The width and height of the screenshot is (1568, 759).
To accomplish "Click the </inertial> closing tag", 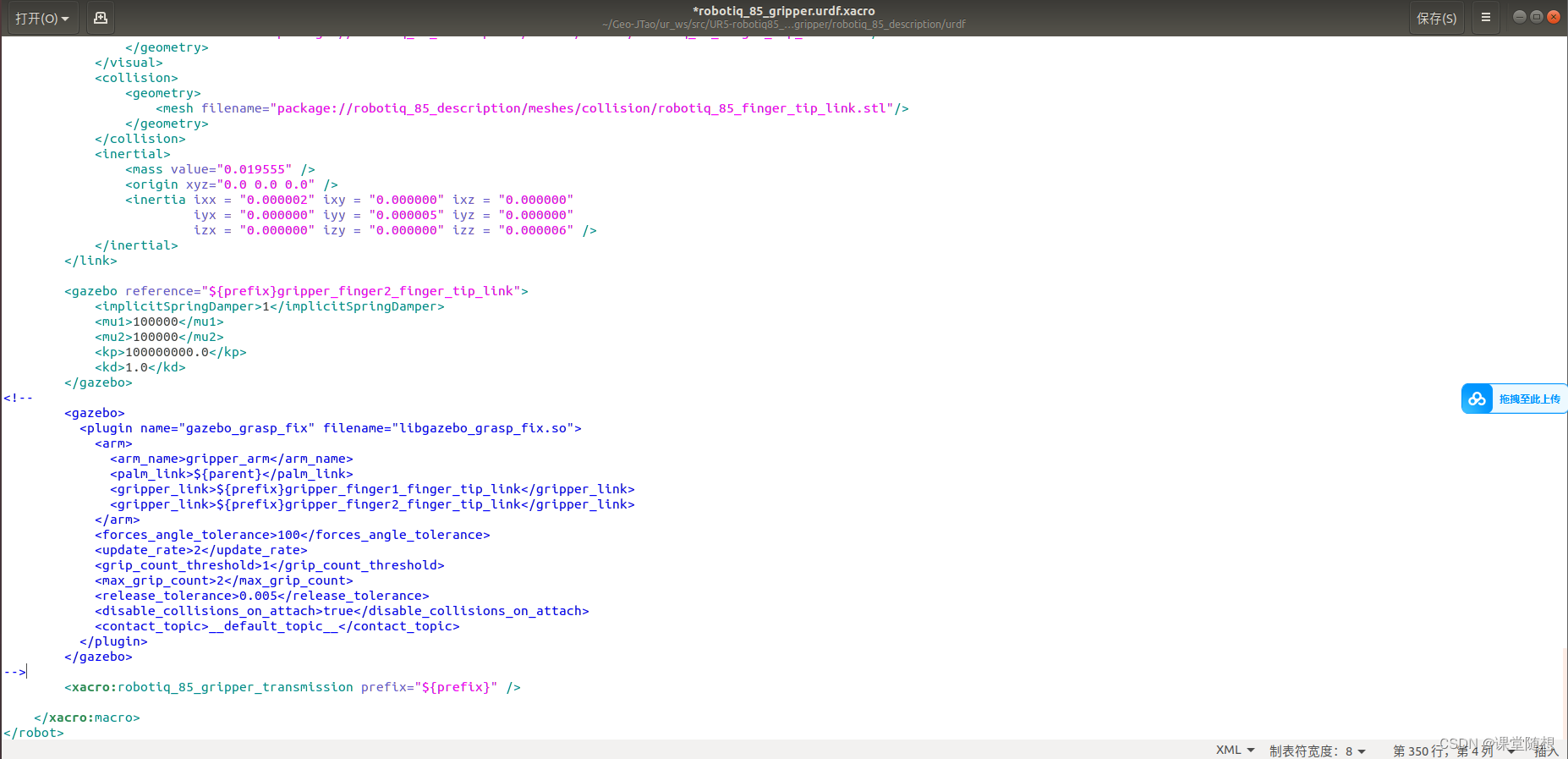I will click(x=136, y=245).
